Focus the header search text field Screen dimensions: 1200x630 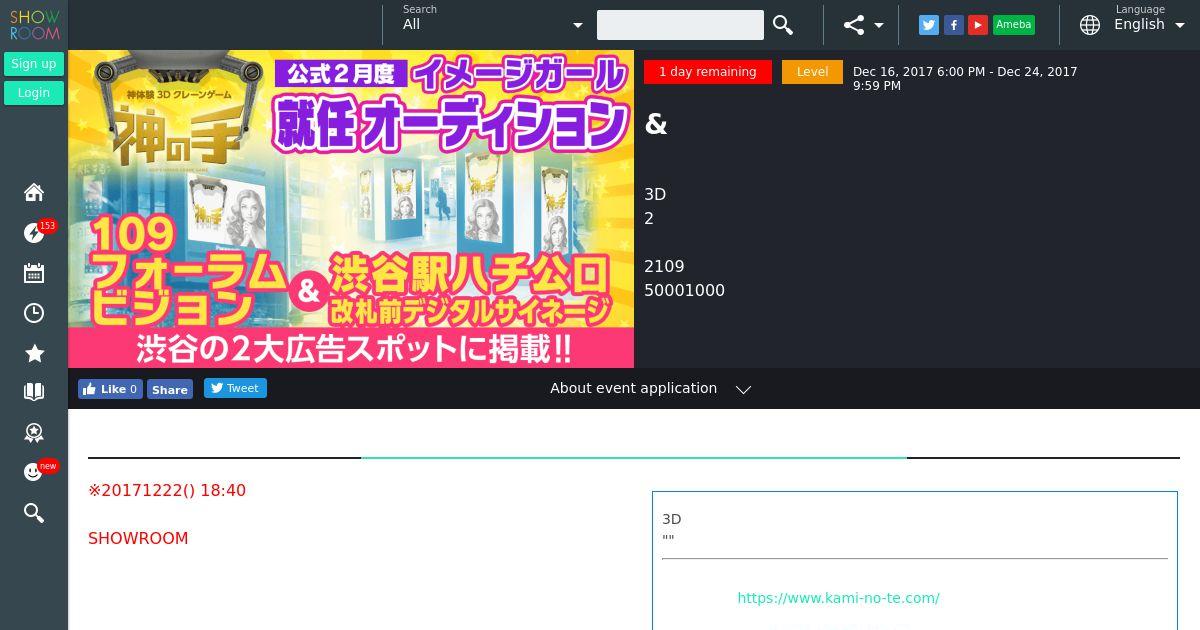(x=680, y=25)
